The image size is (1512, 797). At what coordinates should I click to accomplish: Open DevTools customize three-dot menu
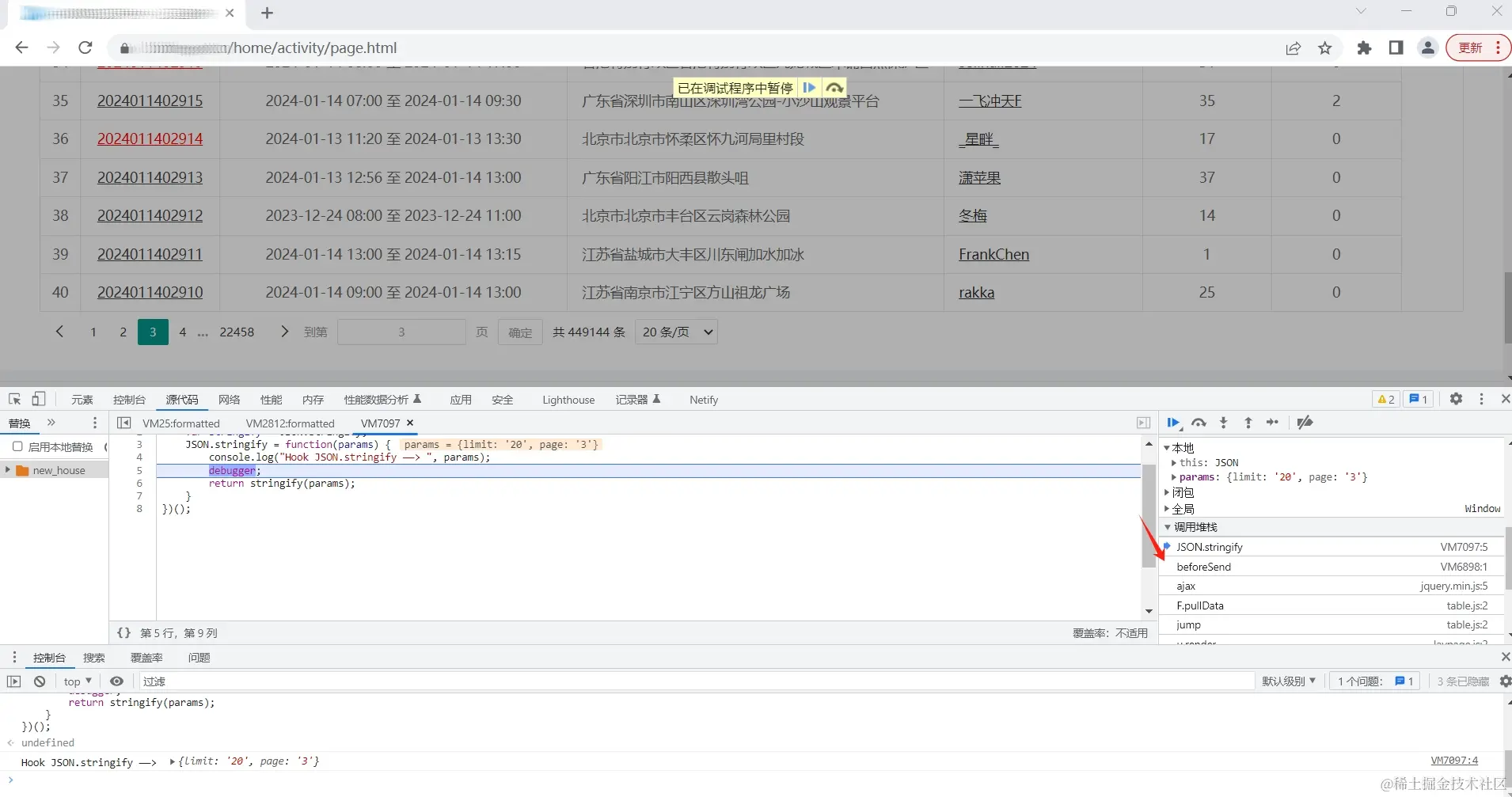(x=1481, y=399)
